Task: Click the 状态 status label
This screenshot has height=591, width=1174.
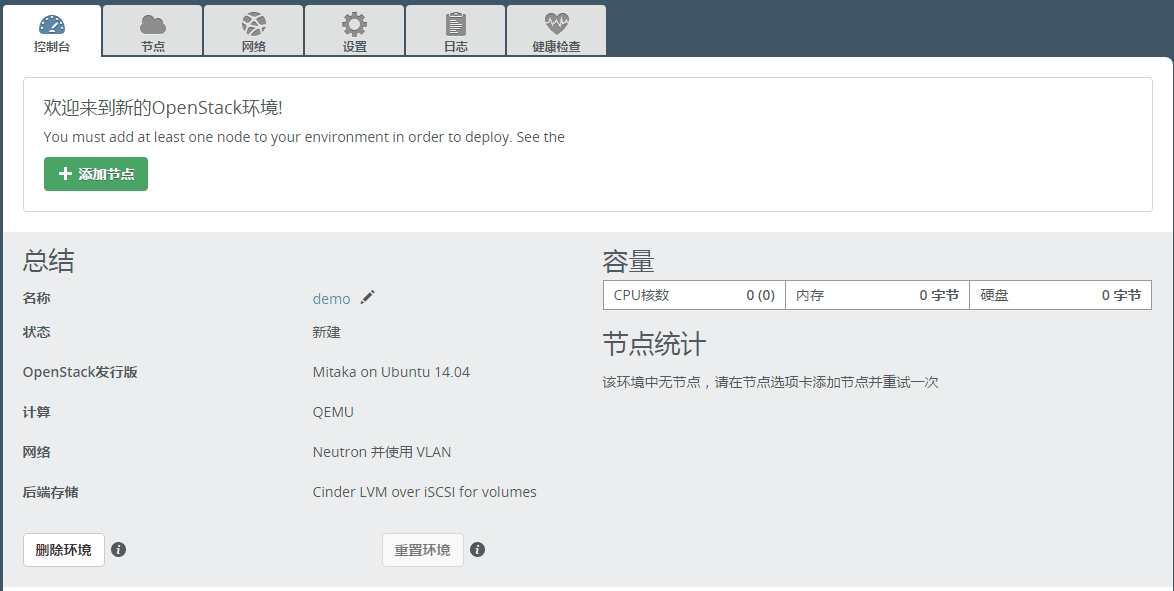Action: 37,332
